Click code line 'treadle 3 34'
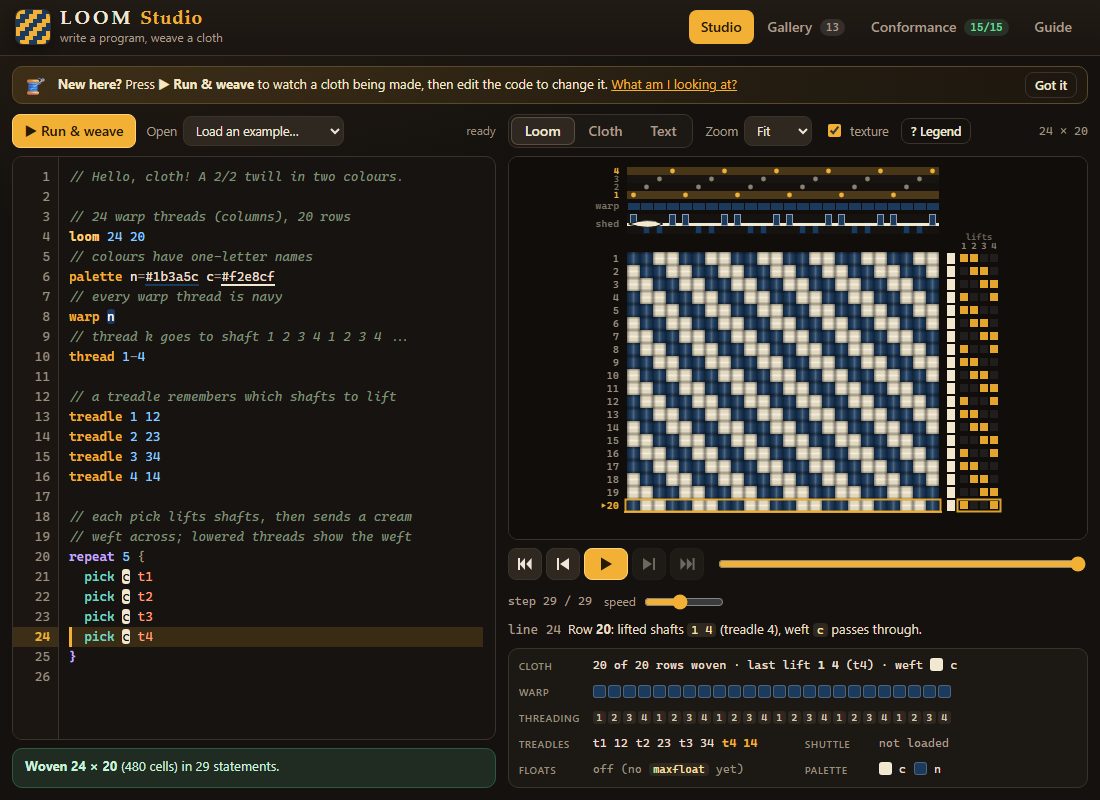 point(114,456)
